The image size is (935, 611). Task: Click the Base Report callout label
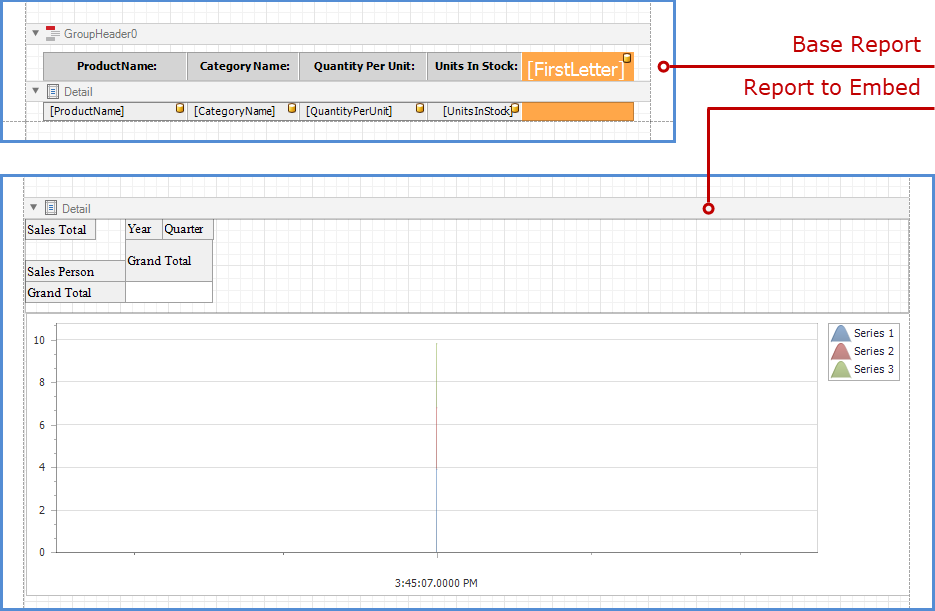(856, 45)
